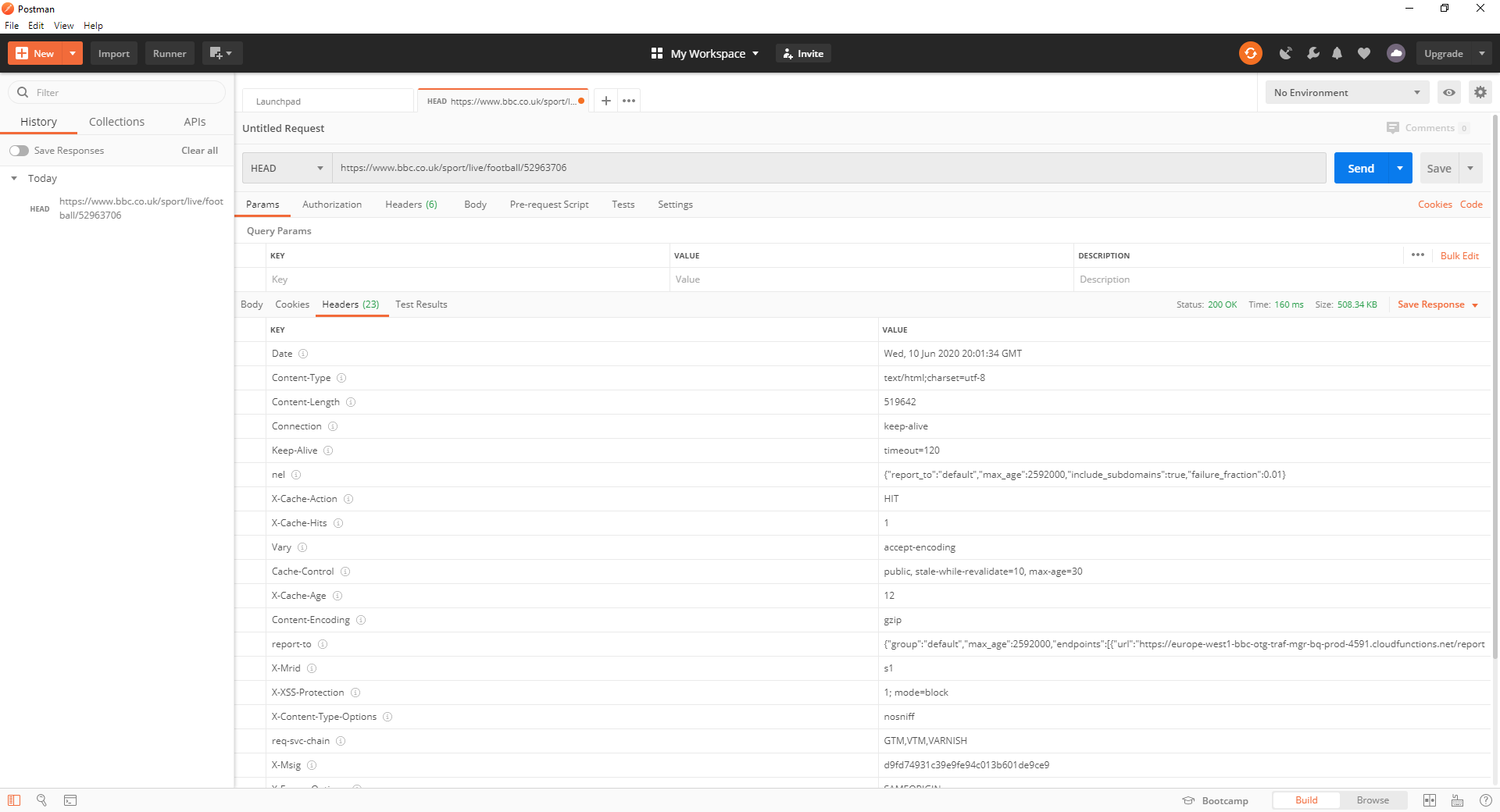The height and width of the screenshot is (812, 1500).
Task: Open the My Workspace dropdown
Action: (705, 53)
